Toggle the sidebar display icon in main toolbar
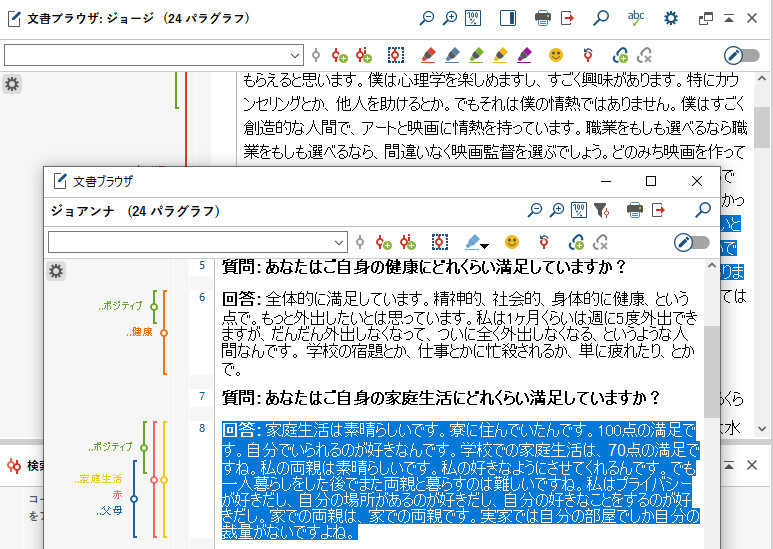Screen dimensions: 773x549 (508, 19)
